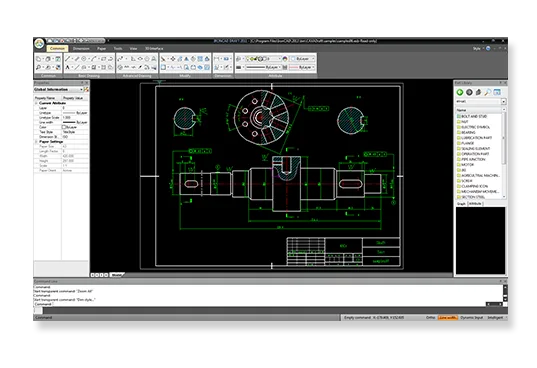
Task: Collapse the Current Attribute section
Action: [x=36, y=103]
